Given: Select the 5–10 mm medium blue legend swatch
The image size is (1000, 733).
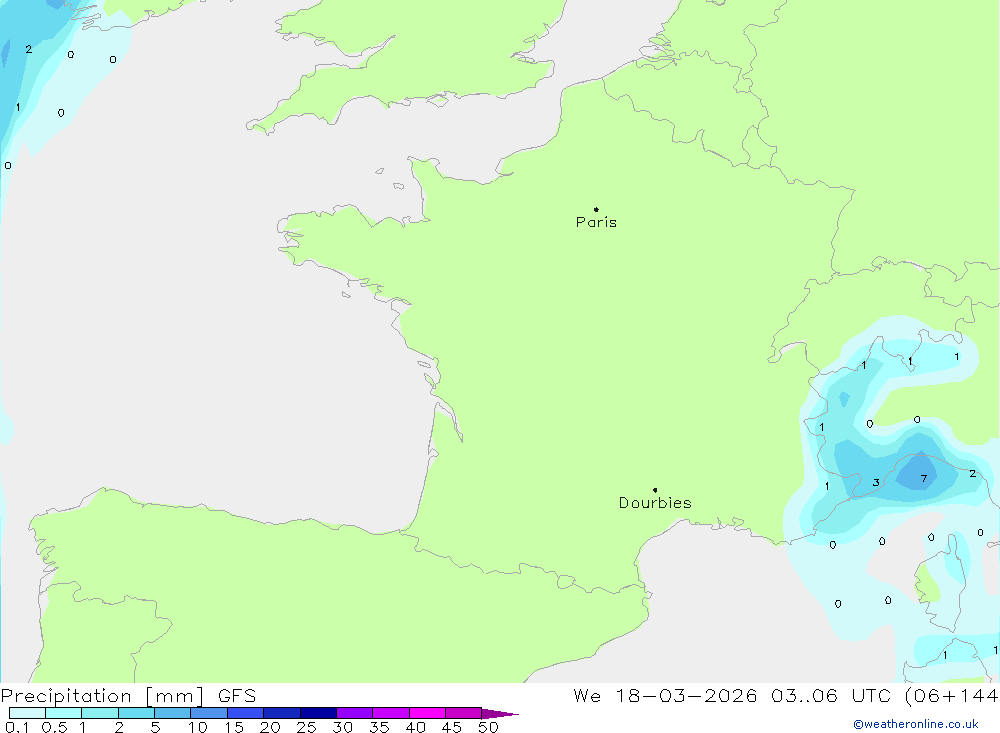Looking at the screenshot, I should [x=173, y=713].
